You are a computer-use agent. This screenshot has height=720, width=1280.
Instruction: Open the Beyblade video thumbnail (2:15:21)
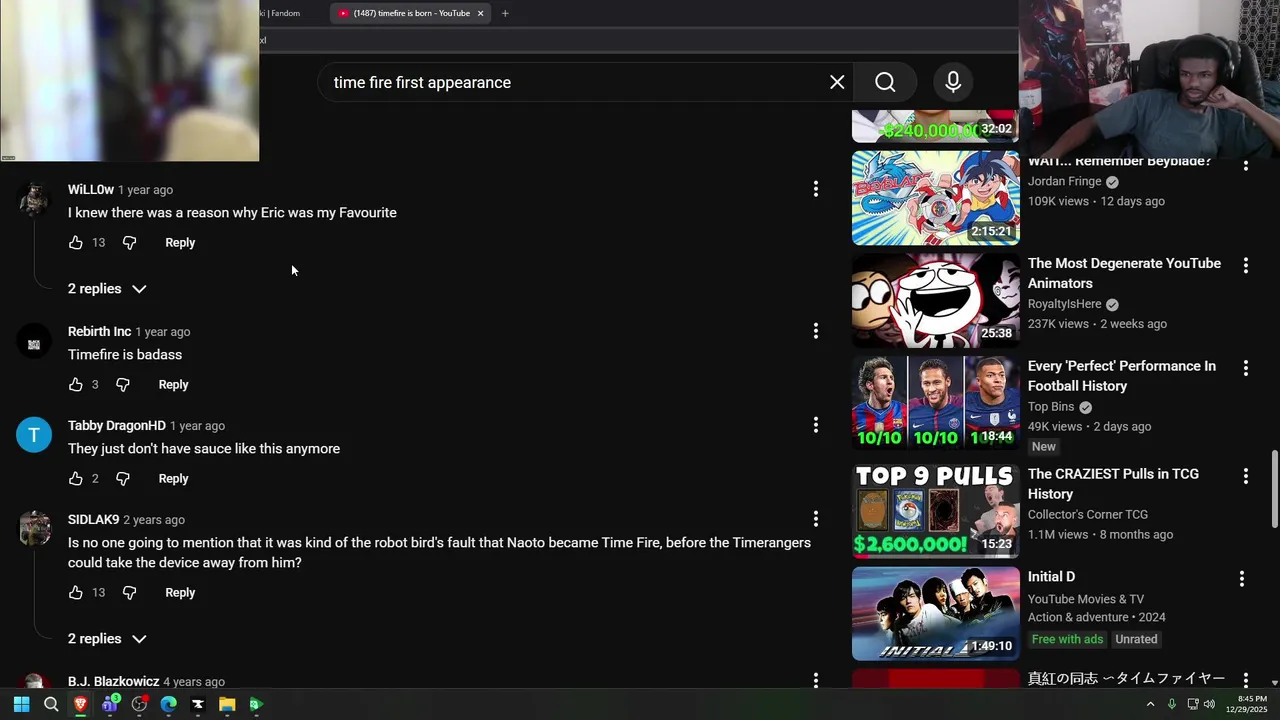[936, 198]
